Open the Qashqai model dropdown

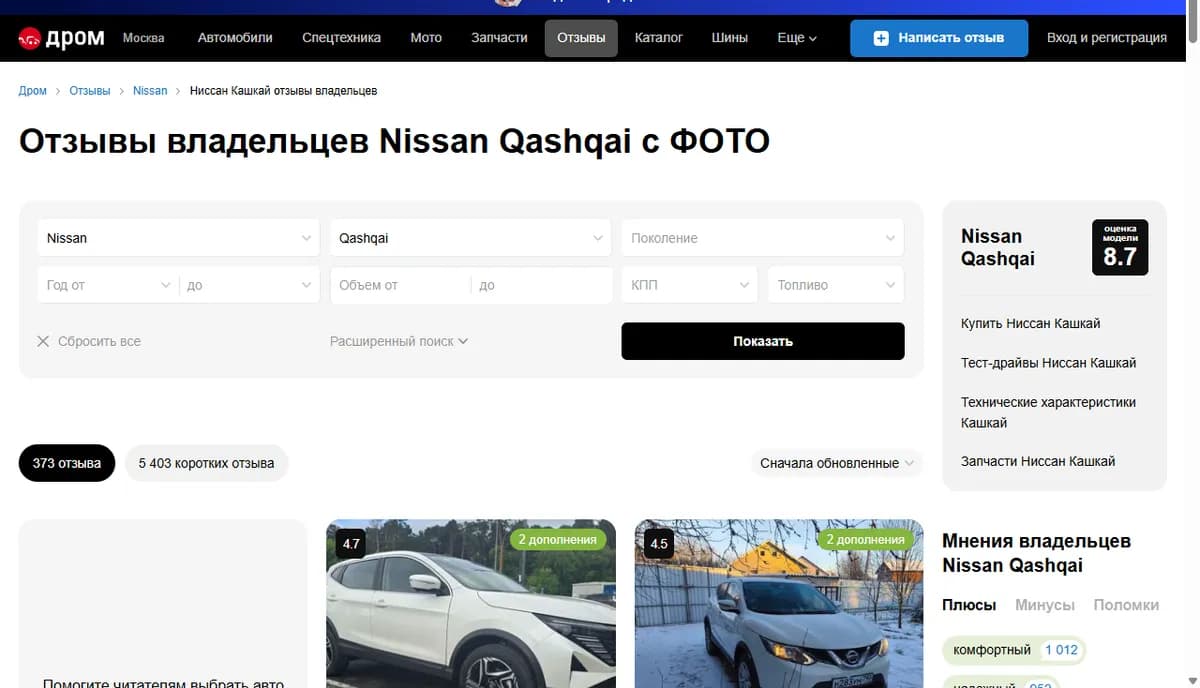coord(471,238)
